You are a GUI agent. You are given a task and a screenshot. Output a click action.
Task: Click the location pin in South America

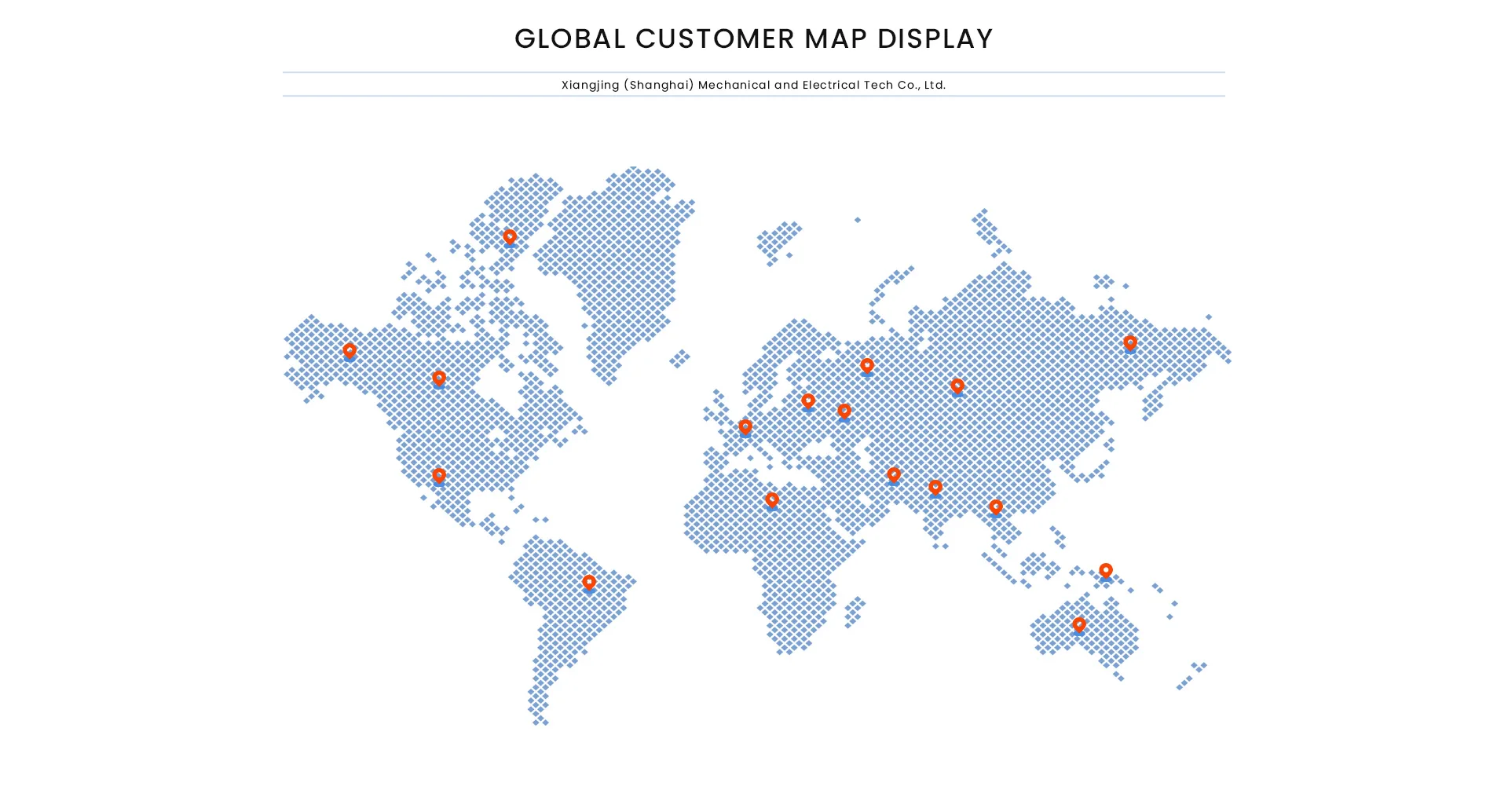tap(589, 583)
